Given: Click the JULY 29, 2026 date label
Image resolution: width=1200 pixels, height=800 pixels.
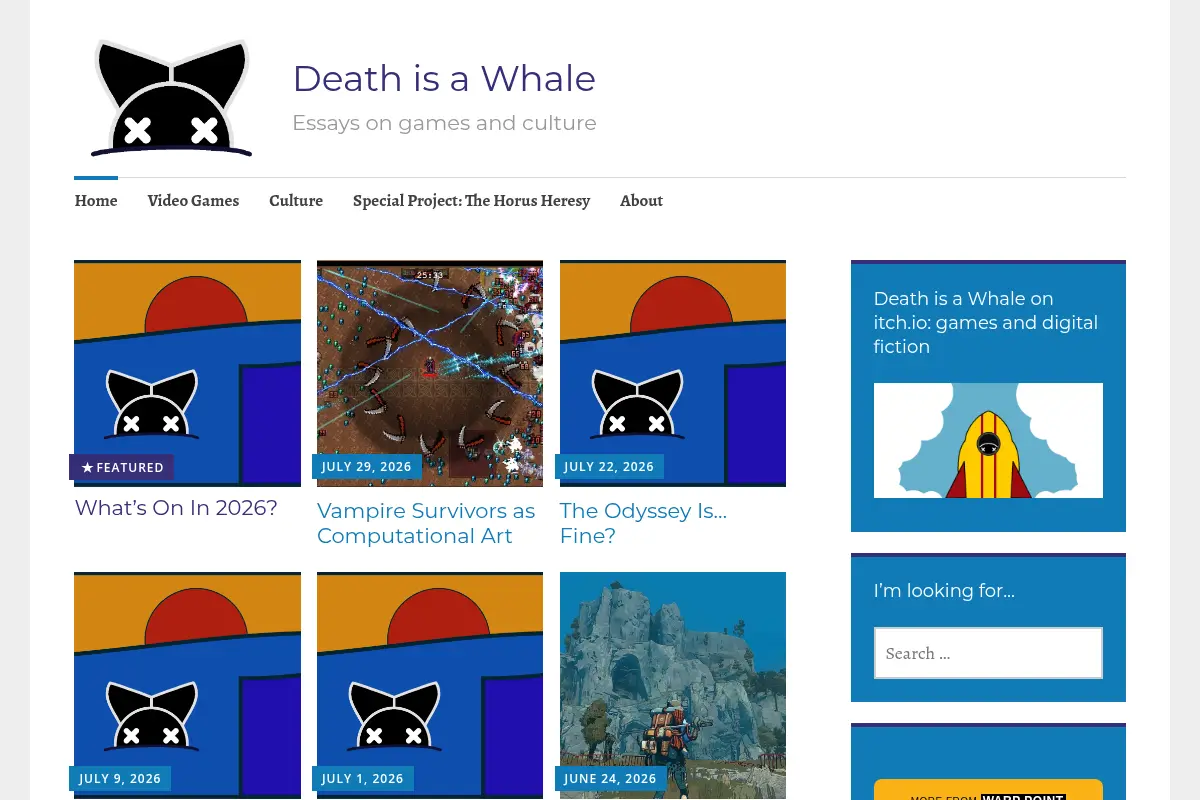Looking at the screenshot, I should point(367,467).
